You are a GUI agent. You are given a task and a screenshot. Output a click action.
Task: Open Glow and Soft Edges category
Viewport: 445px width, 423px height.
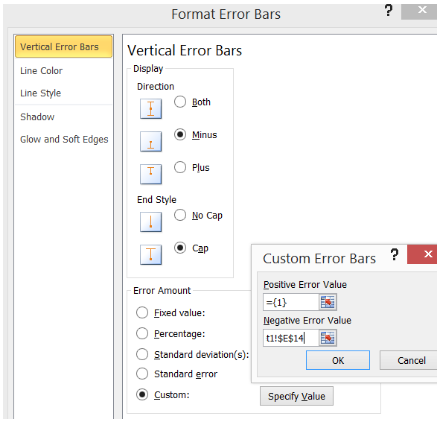[x=64, y=139]
